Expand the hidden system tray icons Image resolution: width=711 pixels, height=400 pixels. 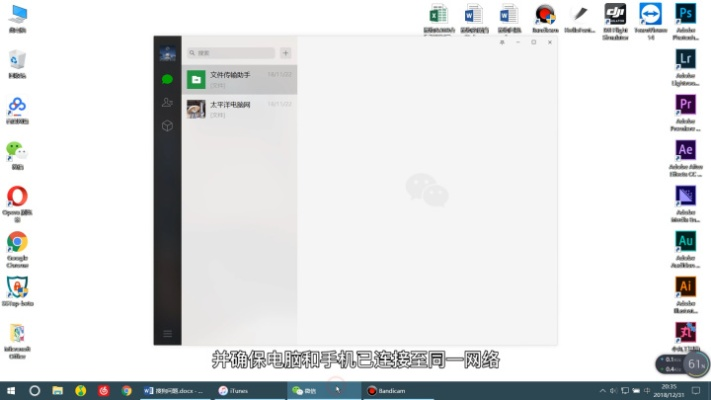point(602,390)
